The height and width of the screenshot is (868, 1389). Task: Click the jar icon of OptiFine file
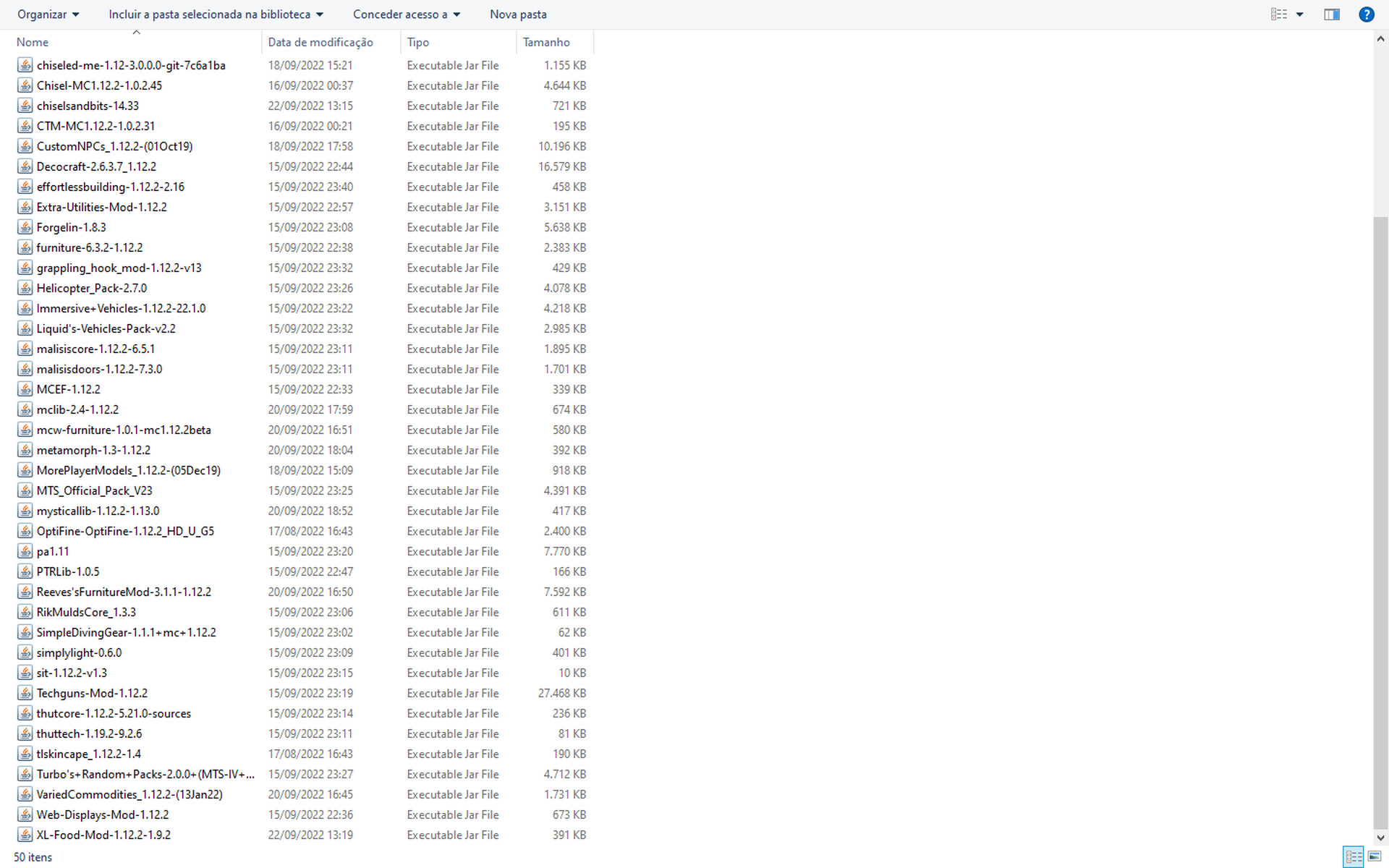pyautogui.click(x=25, y=531)
